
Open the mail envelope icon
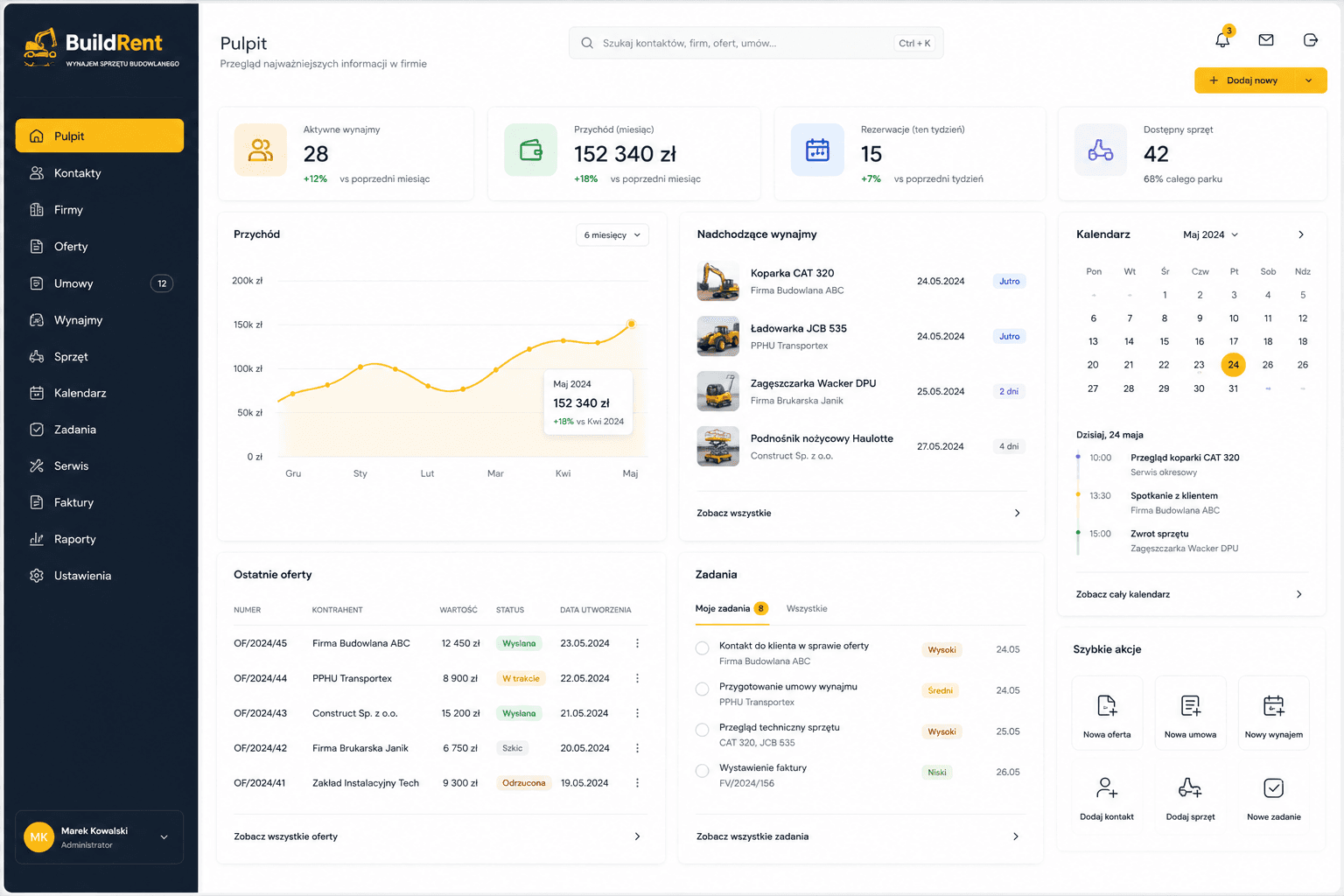[1265, 39]
